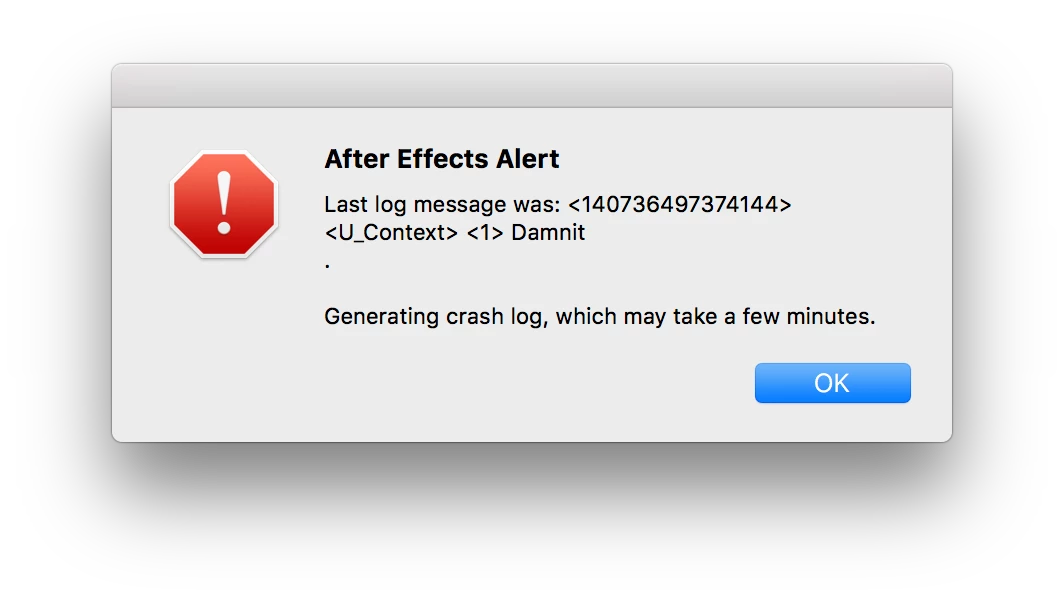Click the exclamation point's lower dot
1064x602 pixels.
pos(222,227)
